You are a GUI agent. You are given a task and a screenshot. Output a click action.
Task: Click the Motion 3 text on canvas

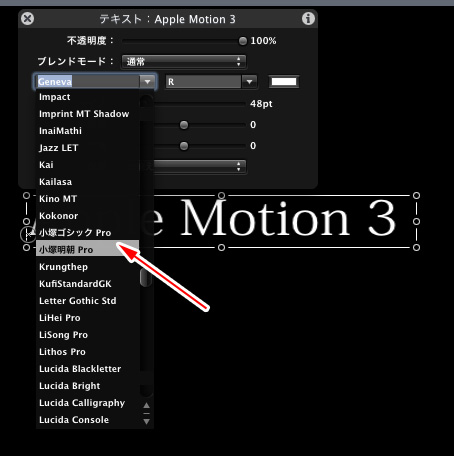point(289,219)
